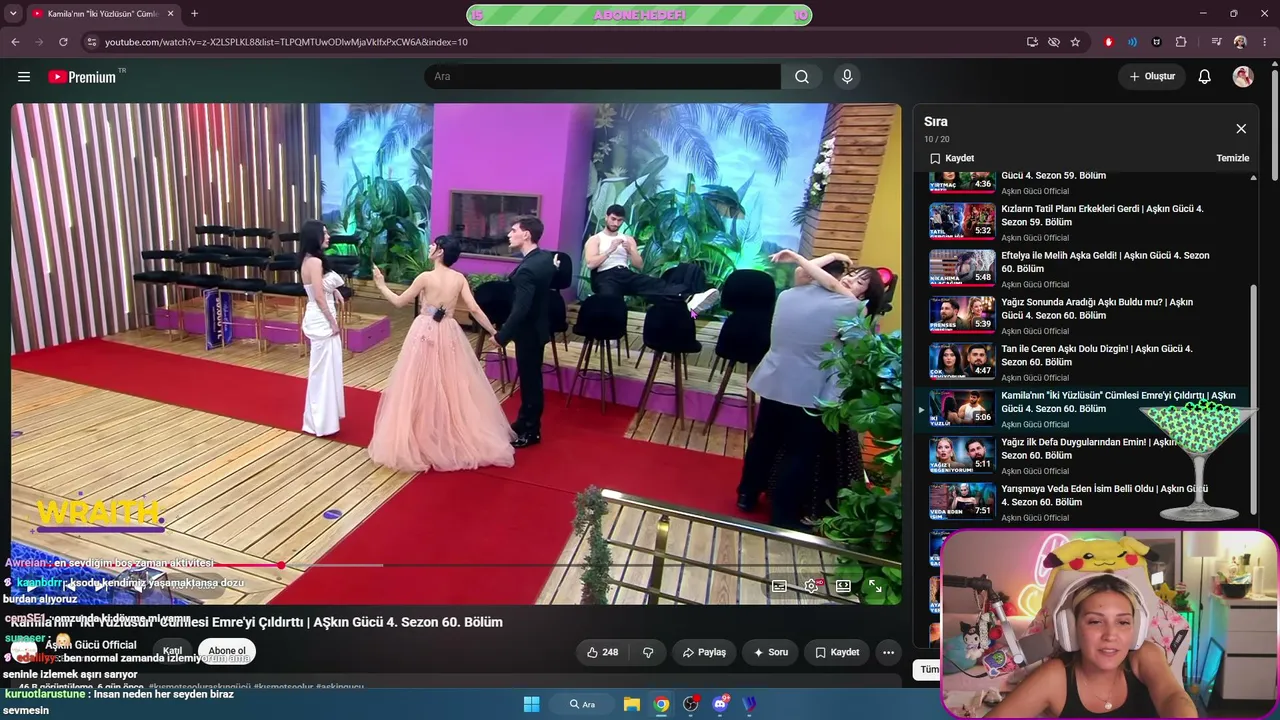The height and width of the screenshot is (720, 1280).
Task: Open the Chrome three-dot menu
Action: pos(1265,42)
